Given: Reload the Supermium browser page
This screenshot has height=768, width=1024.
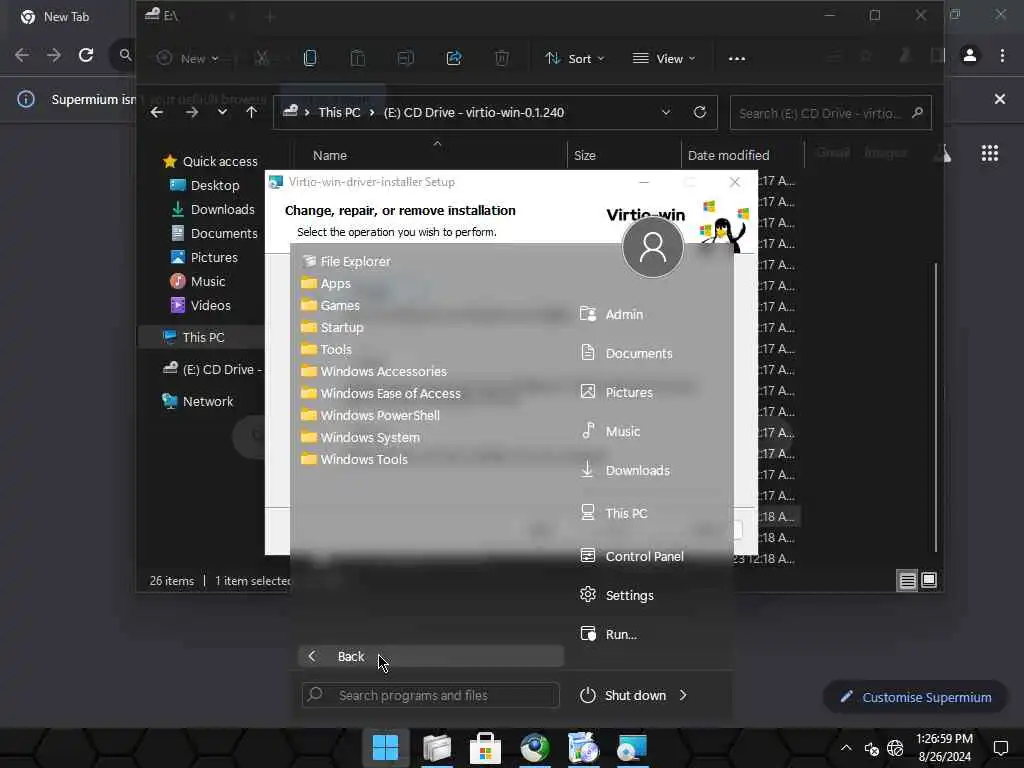Looking at the screenshot, I should coord(86,56).
